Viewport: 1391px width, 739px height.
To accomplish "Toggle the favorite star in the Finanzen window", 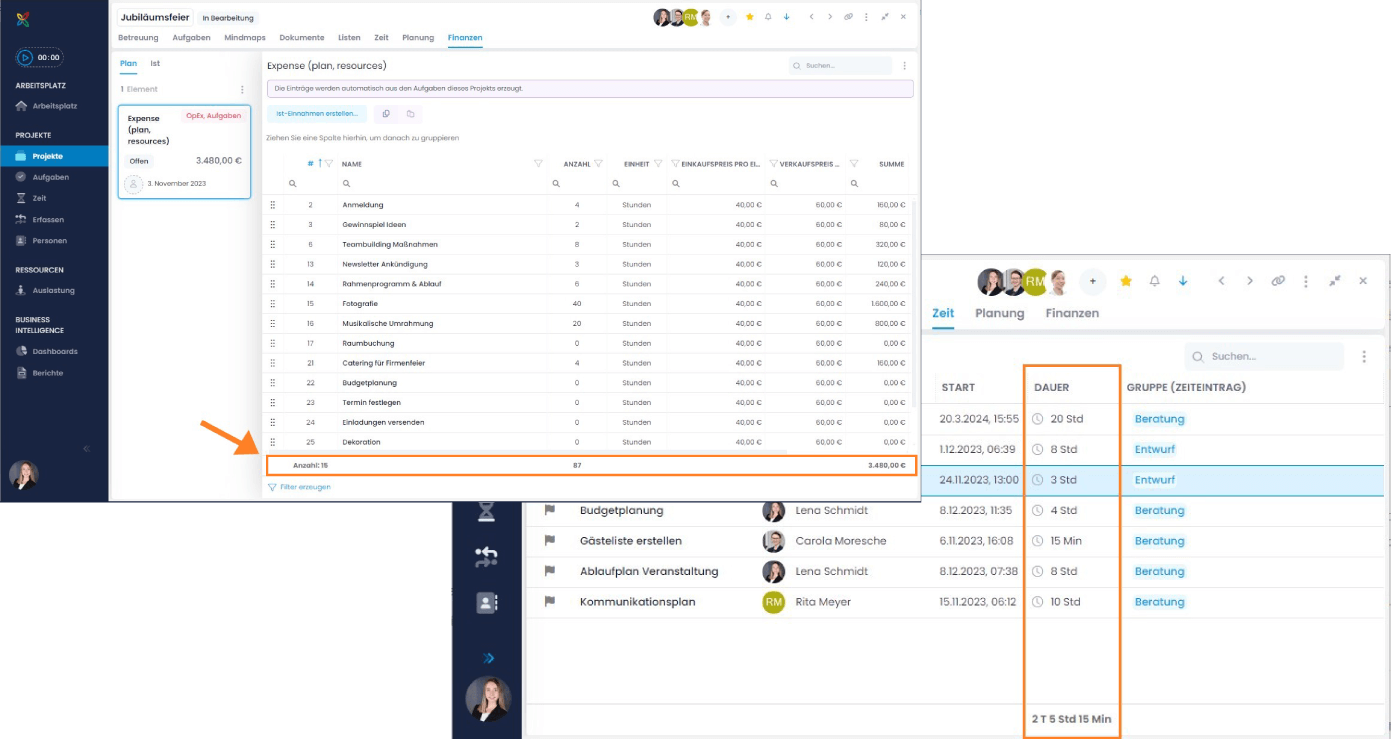I will [750, 17].
